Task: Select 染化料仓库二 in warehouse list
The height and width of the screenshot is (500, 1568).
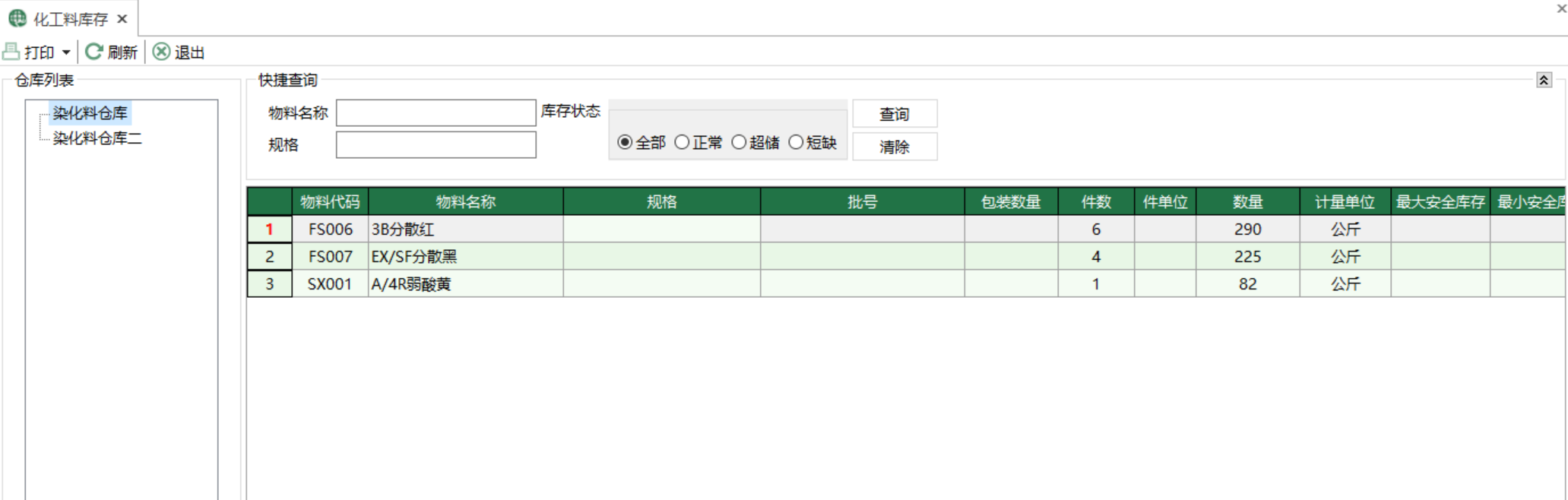Action: point(97,138)
